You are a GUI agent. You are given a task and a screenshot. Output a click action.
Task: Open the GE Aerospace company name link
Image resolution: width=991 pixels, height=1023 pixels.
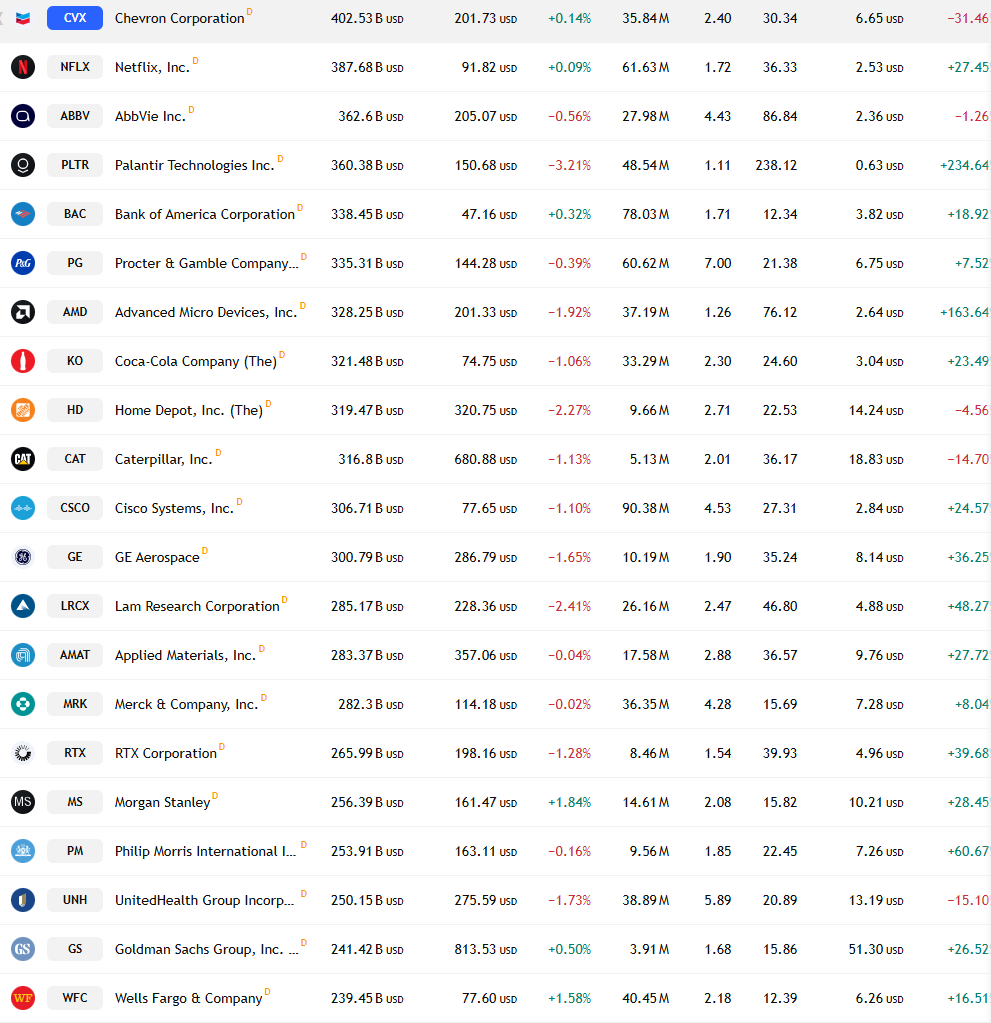(157, 557)
